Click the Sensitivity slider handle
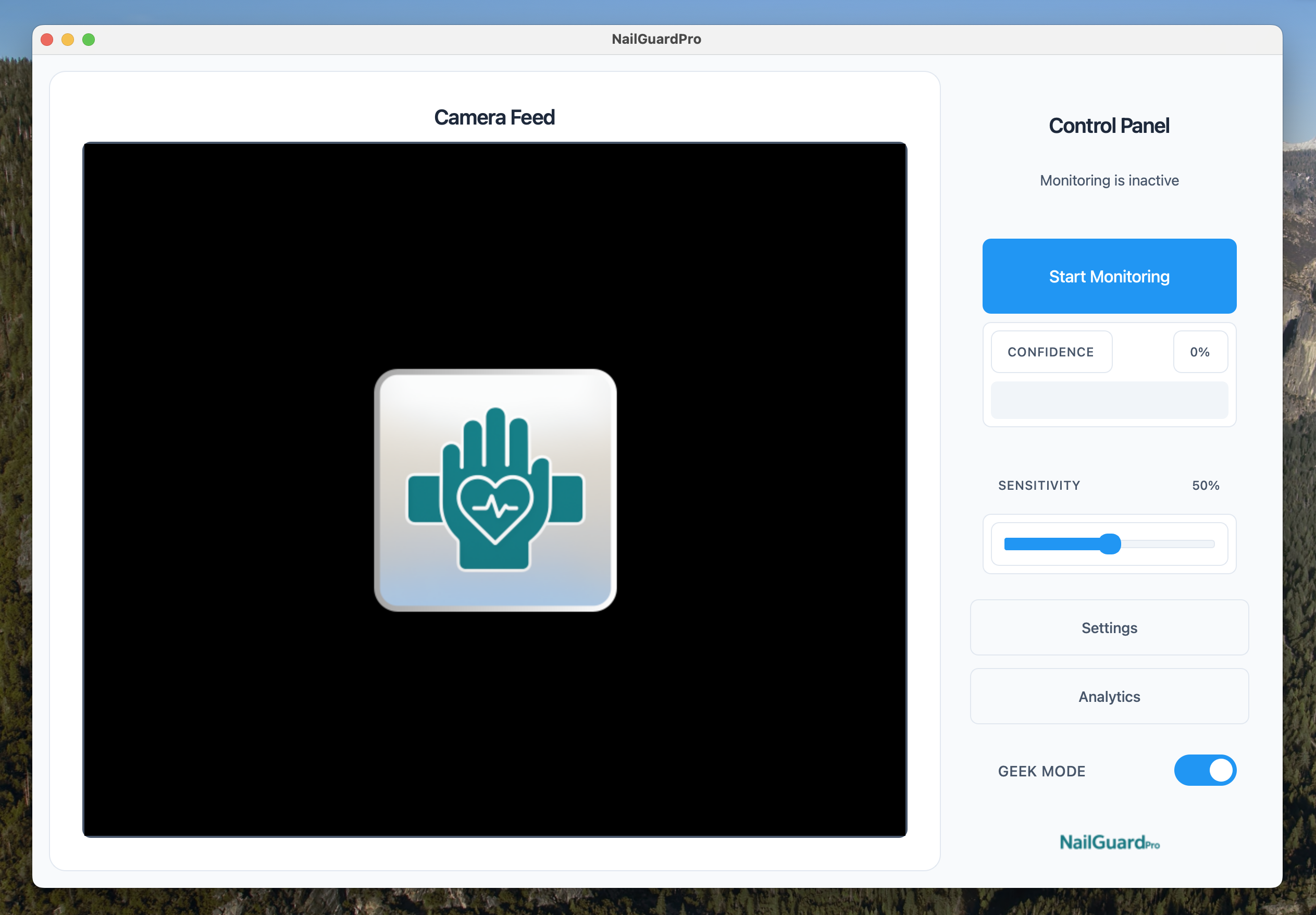 point(1110,543)
